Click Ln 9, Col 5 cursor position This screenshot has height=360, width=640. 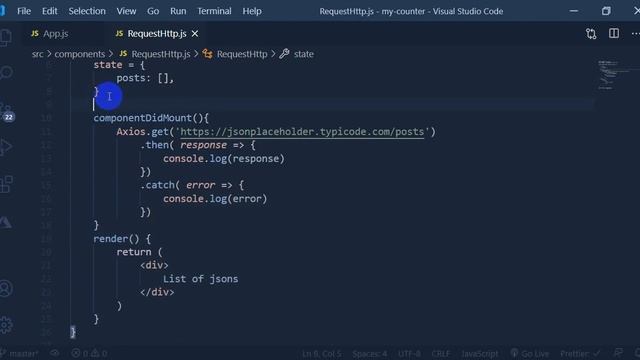coord(322,353)
